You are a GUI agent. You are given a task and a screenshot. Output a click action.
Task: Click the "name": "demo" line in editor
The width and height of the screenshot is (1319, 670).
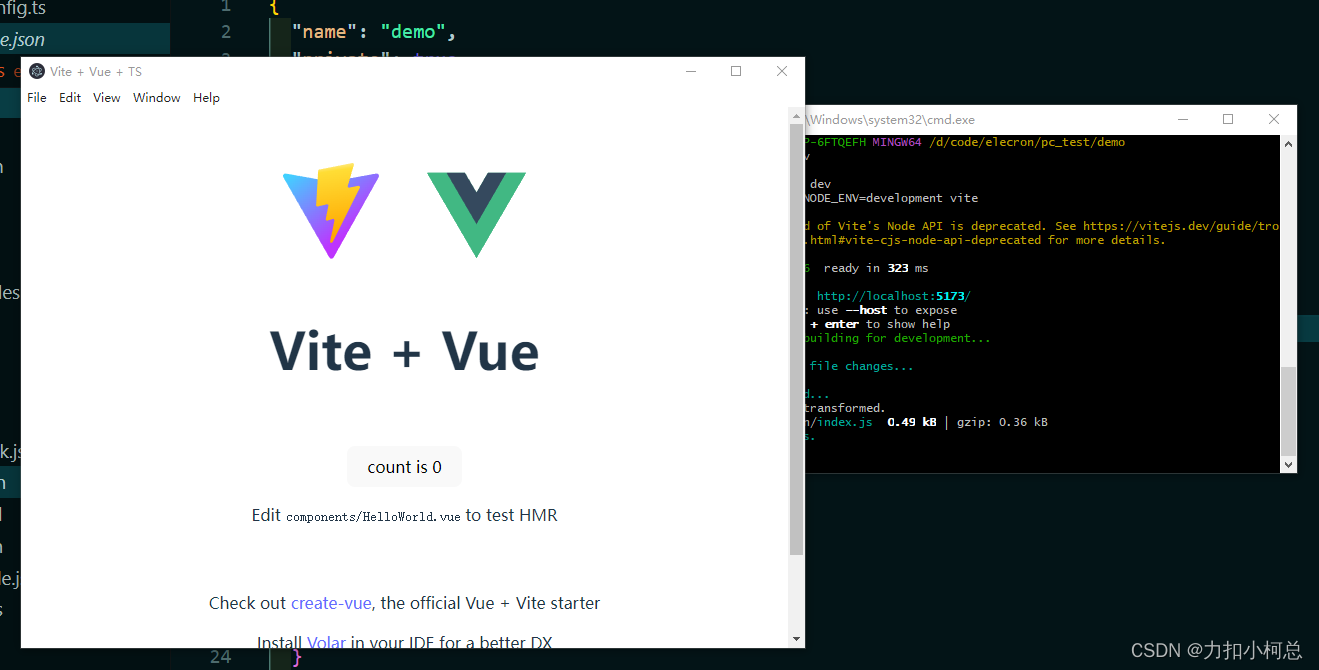pyautogui.click(x=374, y=31)
